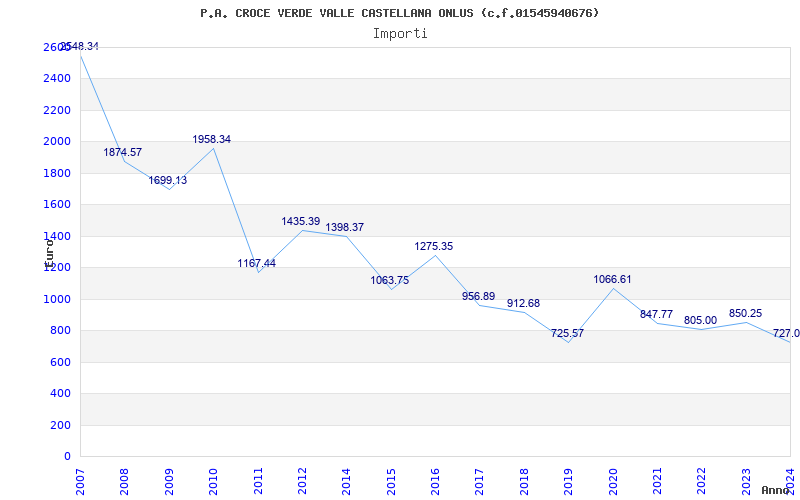Viewport: 800px width, 500px height.
Task: Click the y-axis value 2000
Action: tap(58, 141)
